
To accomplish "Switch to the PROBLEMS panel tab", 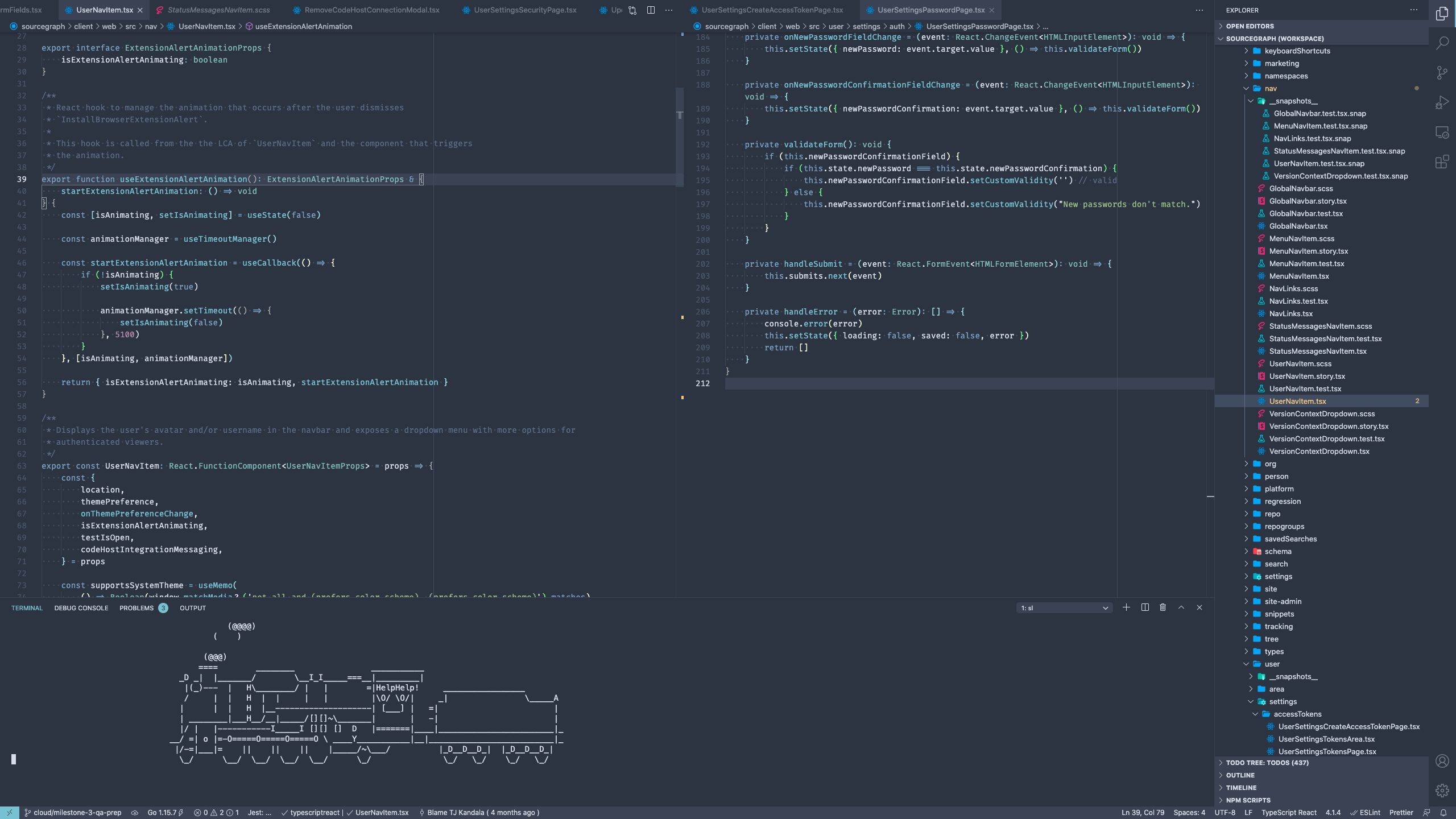I will point(136,608).
